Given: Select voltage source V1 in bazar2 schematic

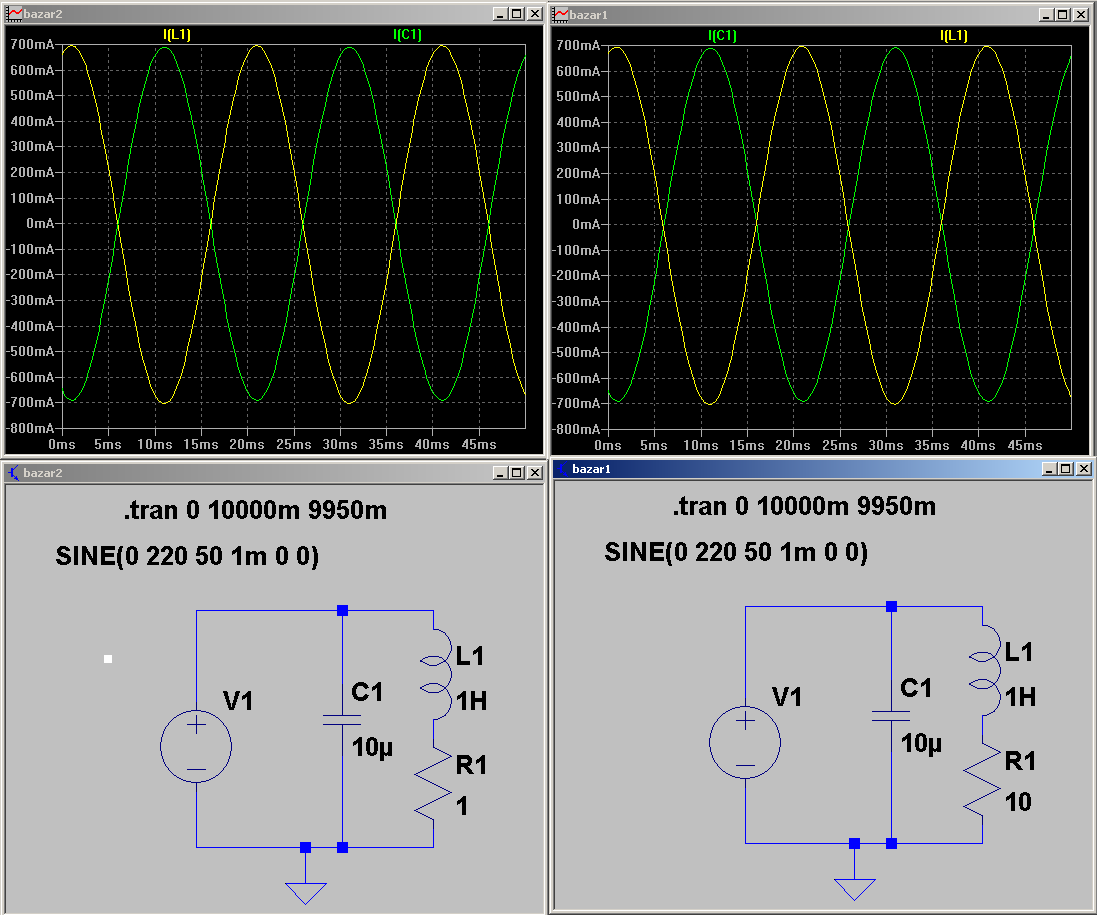Looking at the screenshot, I should click(196, 747).
